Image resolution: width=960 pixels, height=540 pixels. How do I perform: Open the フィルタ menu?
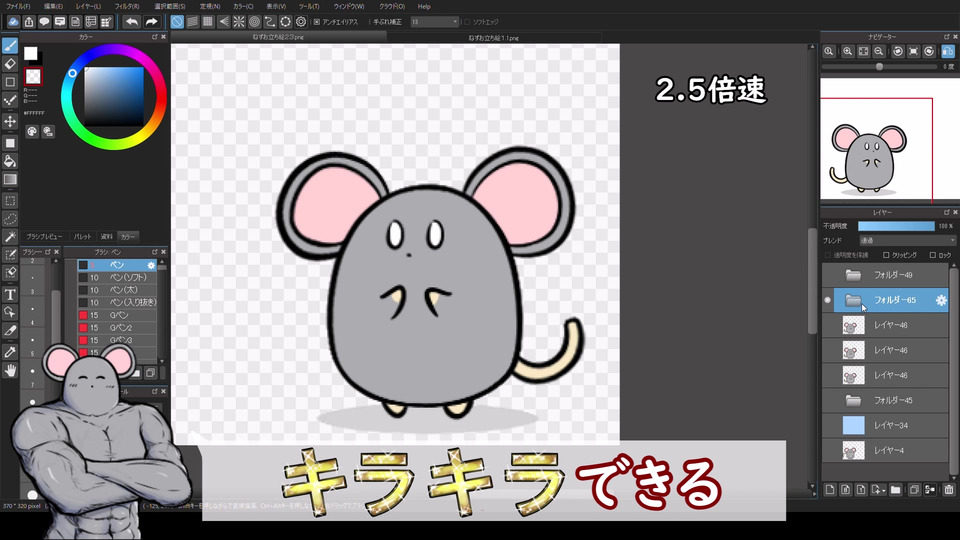coord(127,6)
